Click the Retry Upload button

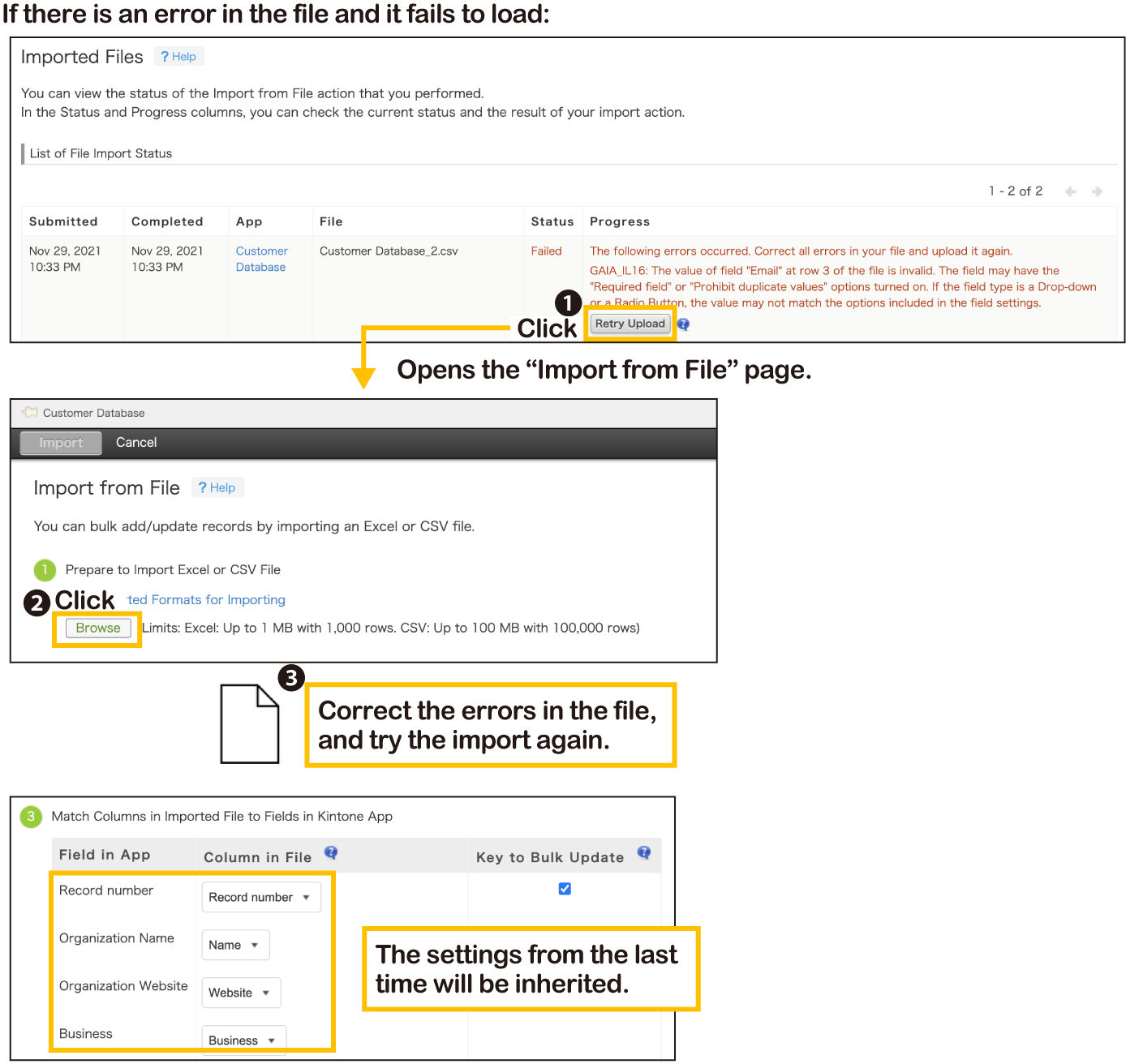pyautogui.click(x=630, y=324)
